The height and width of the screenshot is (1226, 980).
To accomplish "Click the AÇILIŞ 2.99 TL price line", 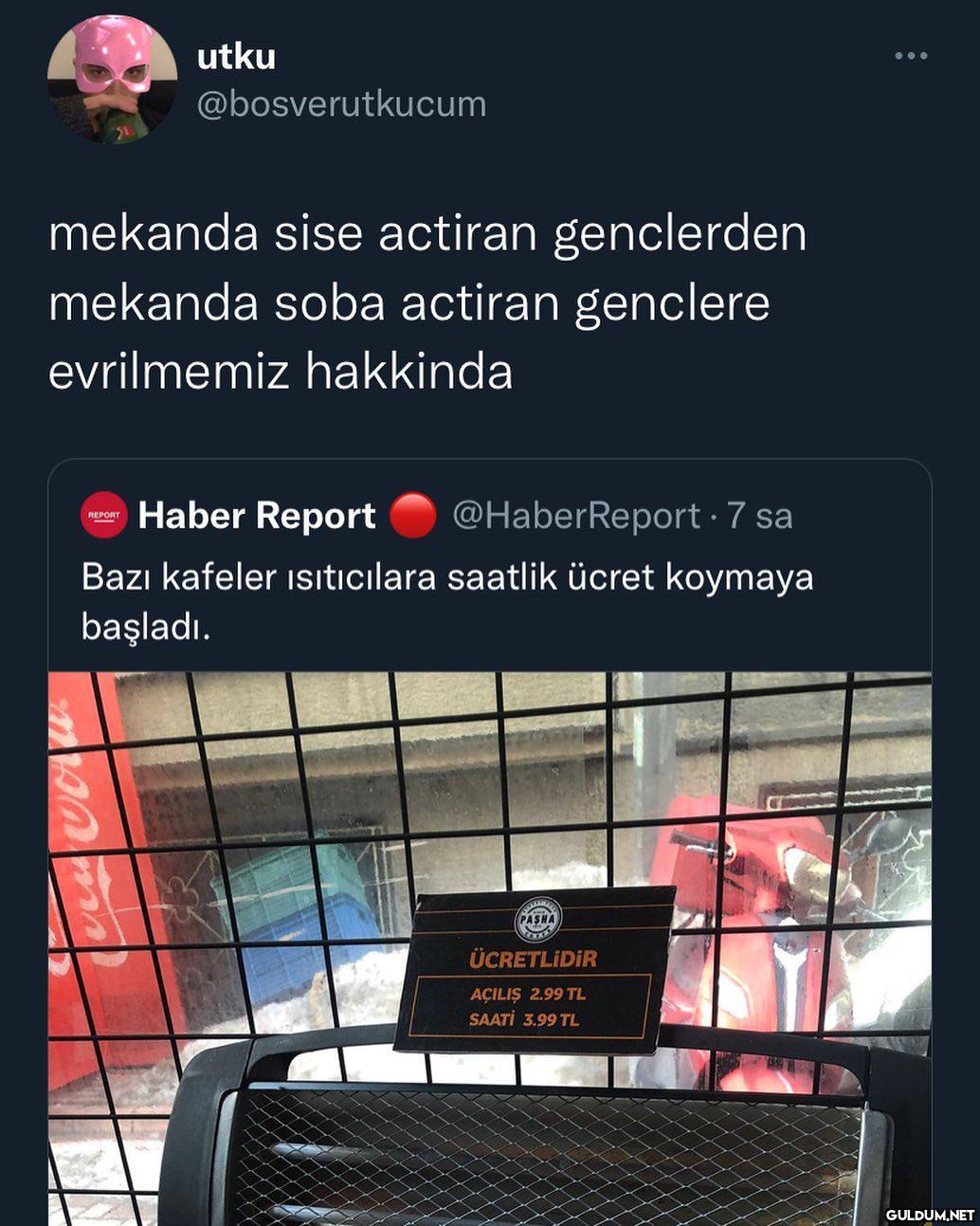I will coord(528,994).
